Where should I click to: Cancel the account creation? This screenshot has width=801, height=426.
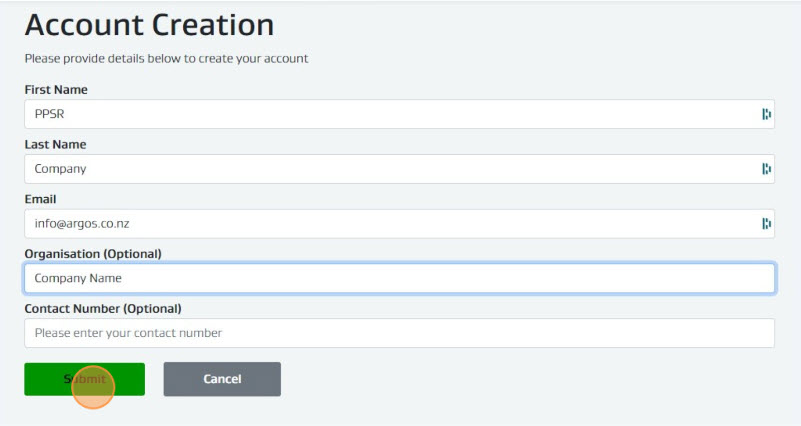[222, 379]
